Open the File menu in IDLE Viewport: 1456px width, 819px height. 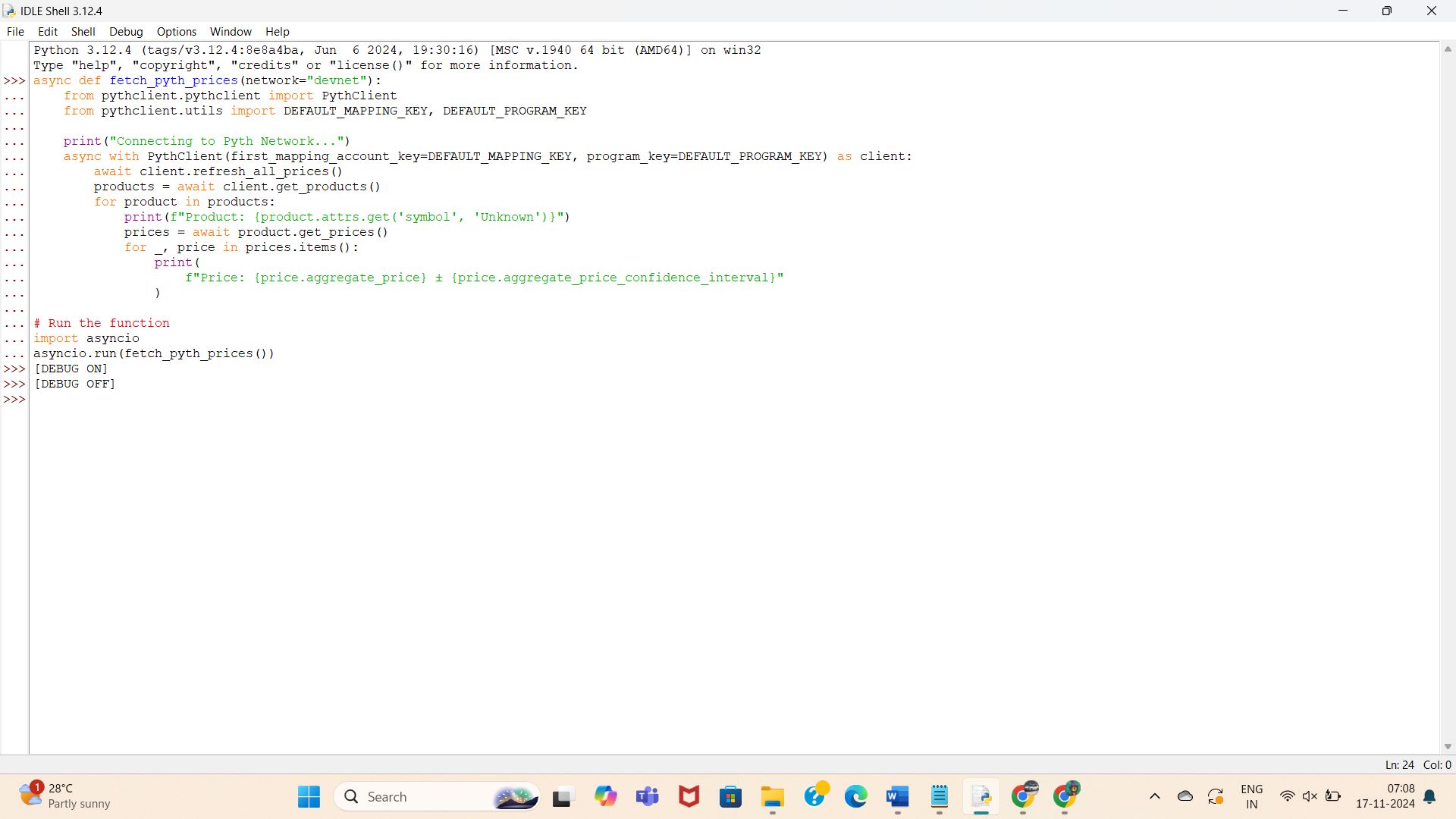click(x=15, y=31)
